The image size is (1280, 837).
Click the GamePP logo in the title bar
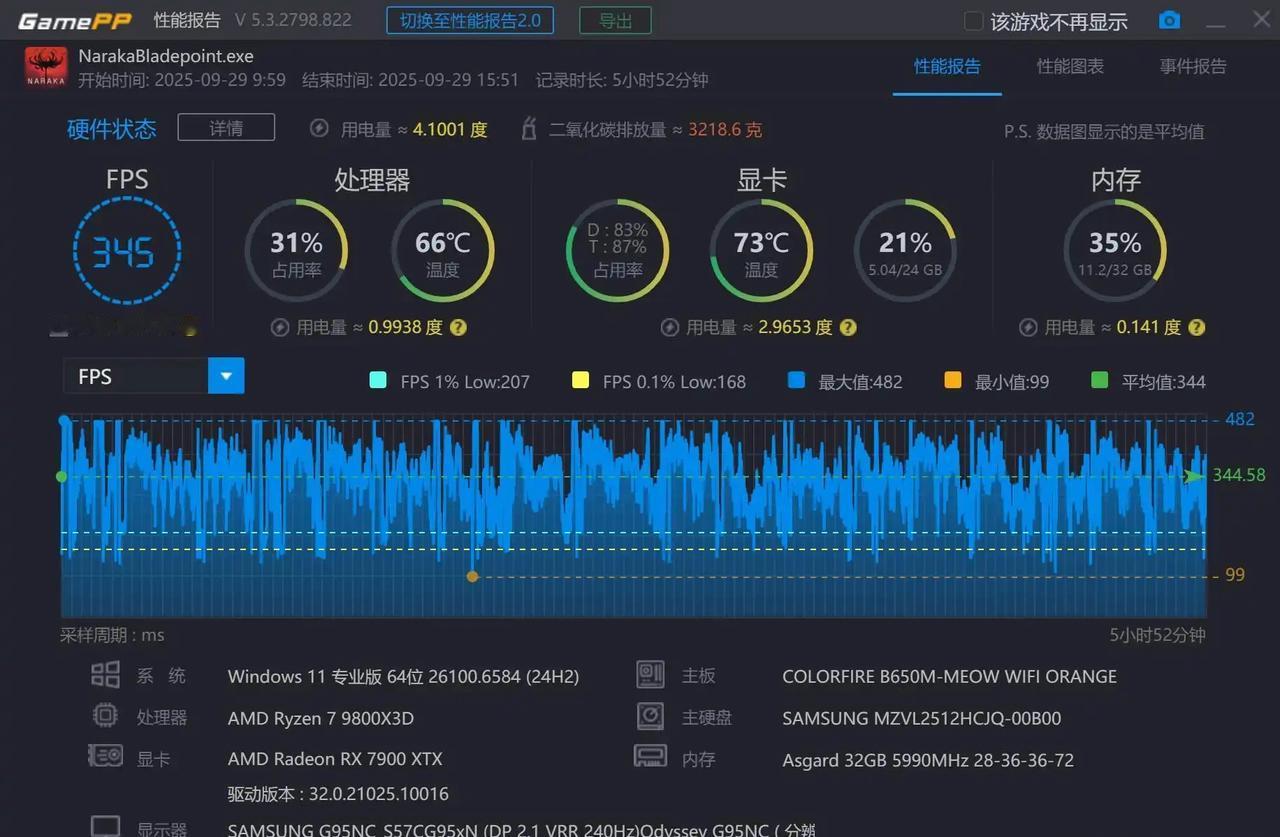pyautogui.click(x=74, y=21)
